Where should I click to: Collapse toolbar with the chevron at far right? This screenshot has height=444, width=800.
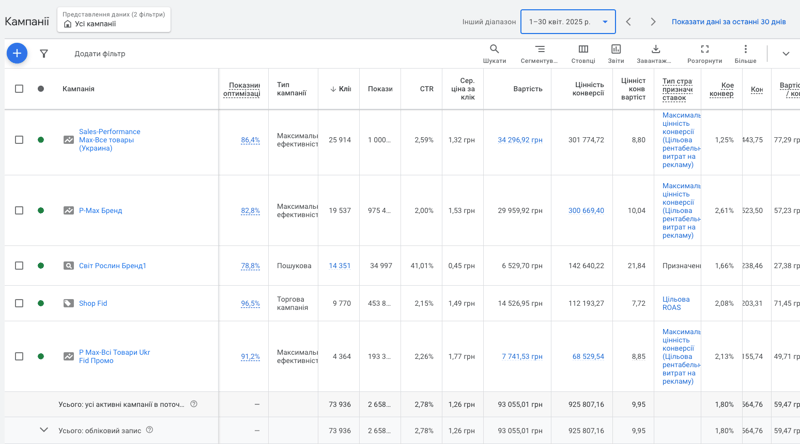tap(786, 54)
